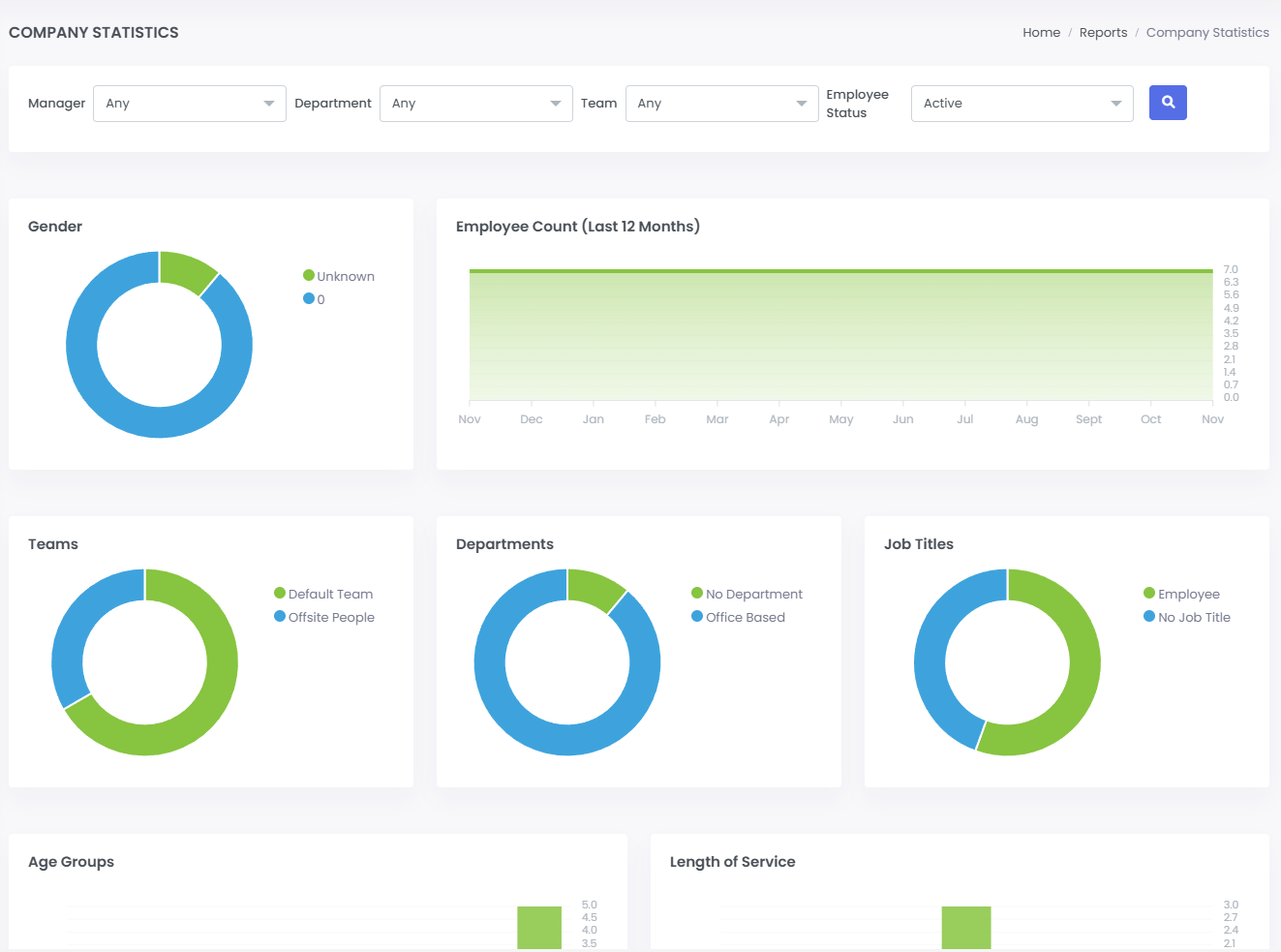This screenshot has height=952, width=1281.
Task: Open the Team filter dropdown
Action: (x=721, y=103)
